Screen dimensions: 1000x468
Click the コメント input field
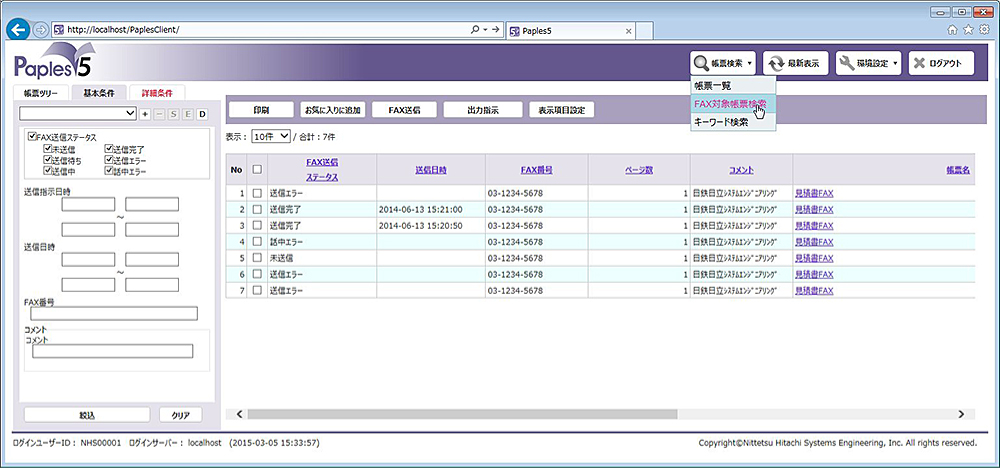112,351
